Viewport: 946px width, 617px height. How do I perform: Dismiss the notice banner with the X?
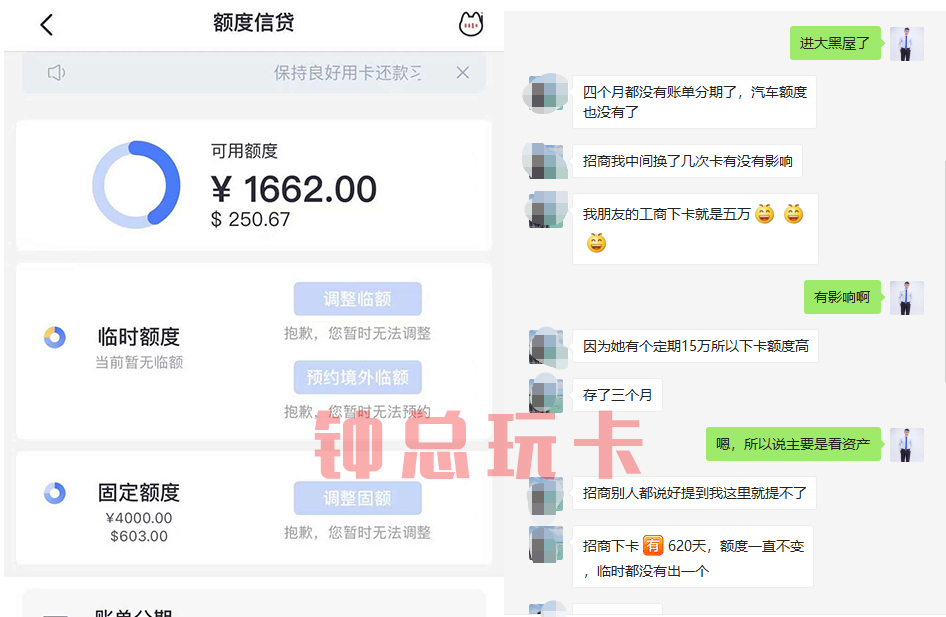463,73
